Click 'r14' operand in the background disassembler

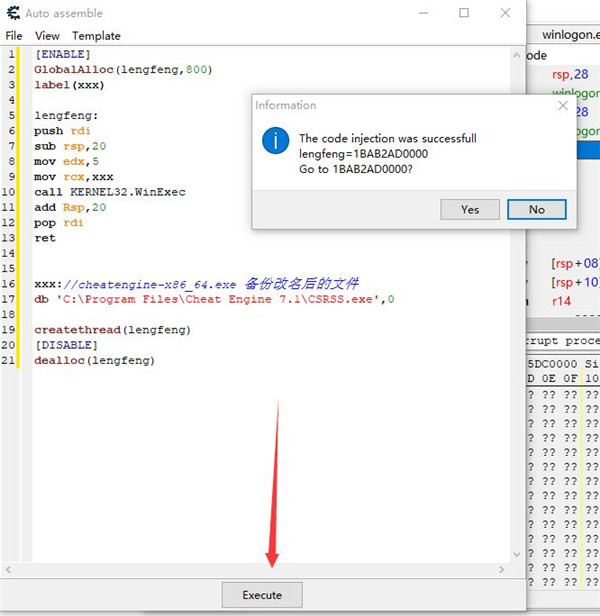561,301
